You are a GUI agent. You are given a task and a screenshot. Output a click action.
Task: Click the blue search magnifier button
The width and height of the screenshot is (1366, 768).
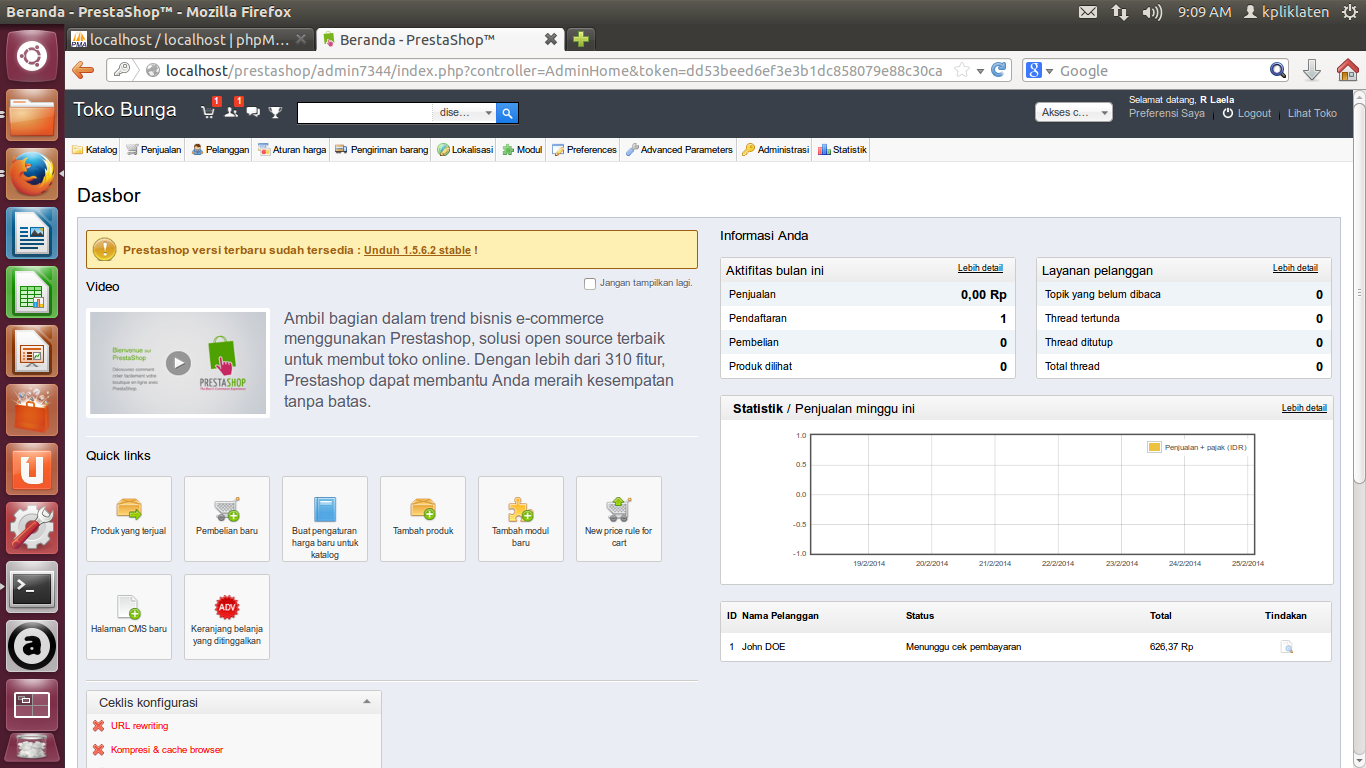coord(508,113)
